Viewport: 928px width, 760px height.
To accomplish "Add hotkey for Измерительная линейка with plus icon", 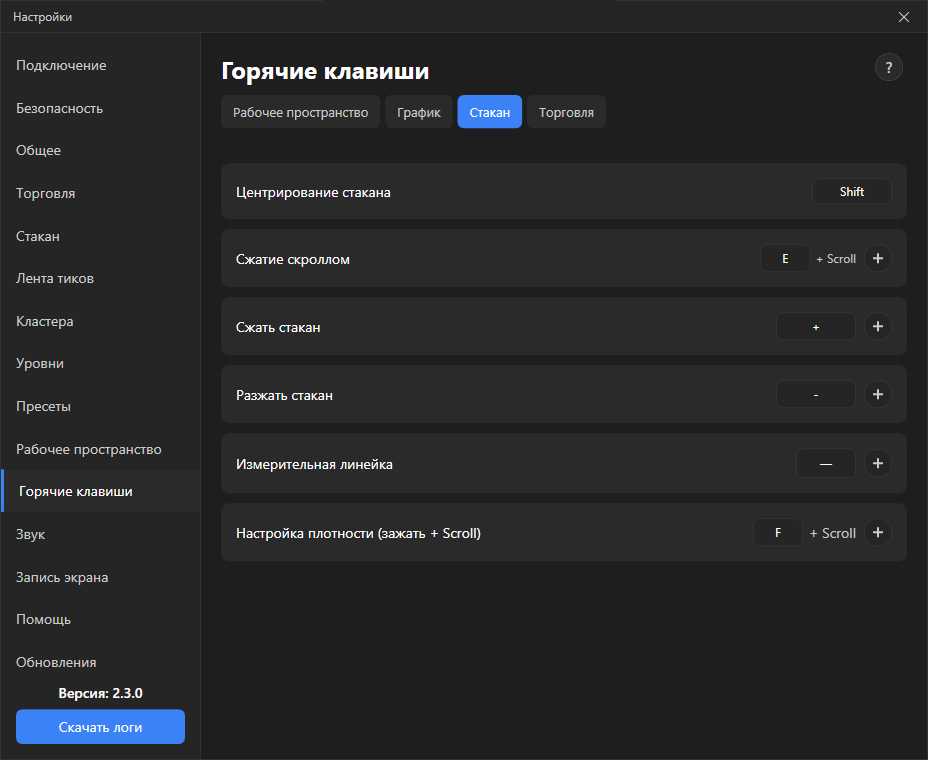I will pyautogui.click(x=878, y=463).
